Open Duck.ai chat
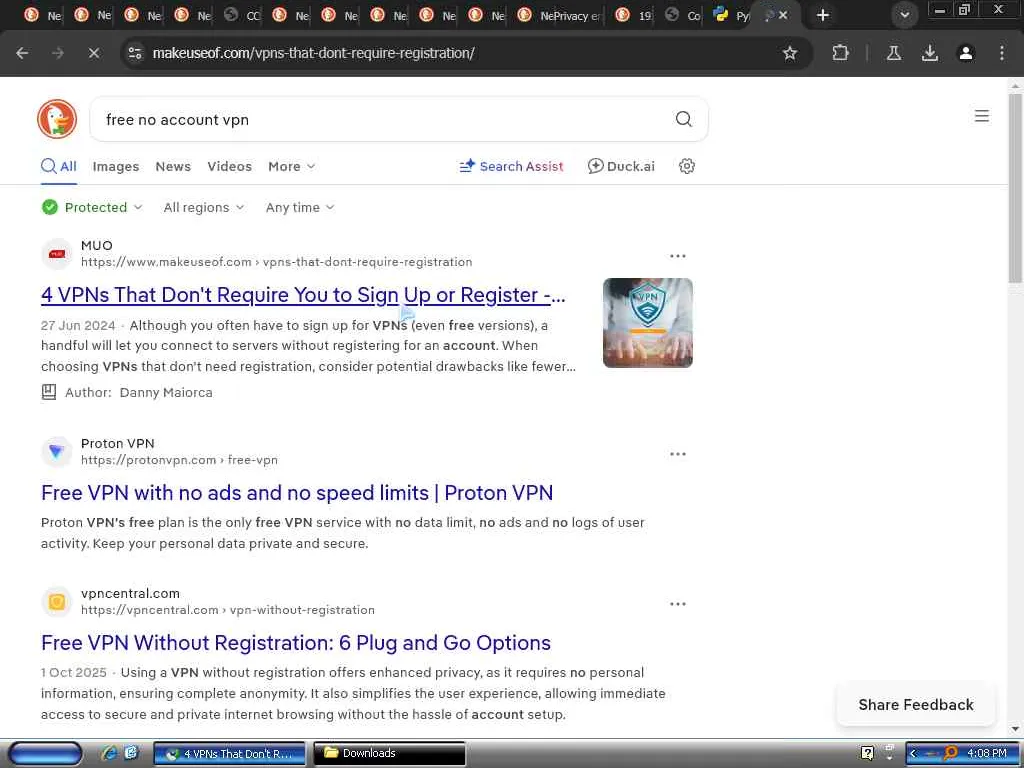1024x768 pixels. (x=621, y=167)
